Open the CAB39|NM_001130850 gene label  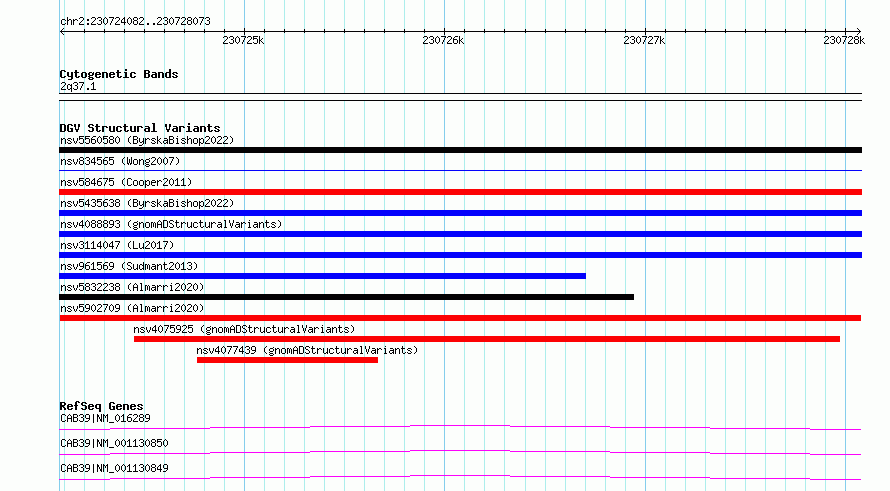tap(114, 443)
